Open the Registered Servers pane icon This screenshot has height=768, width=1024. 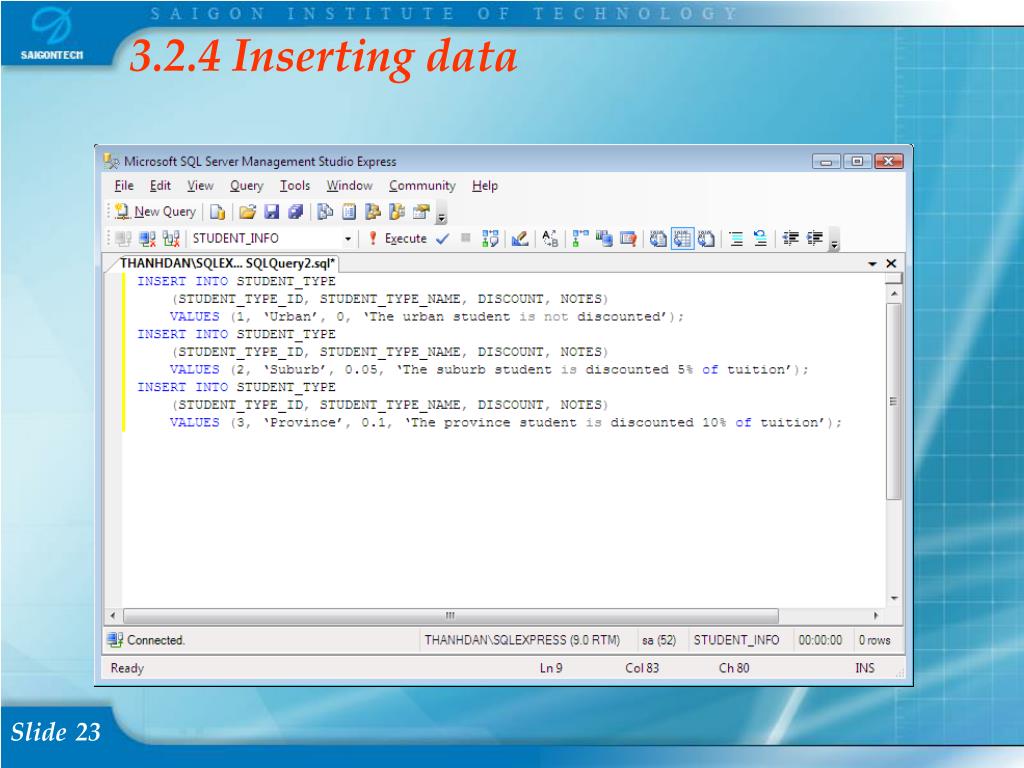point(325,212)
